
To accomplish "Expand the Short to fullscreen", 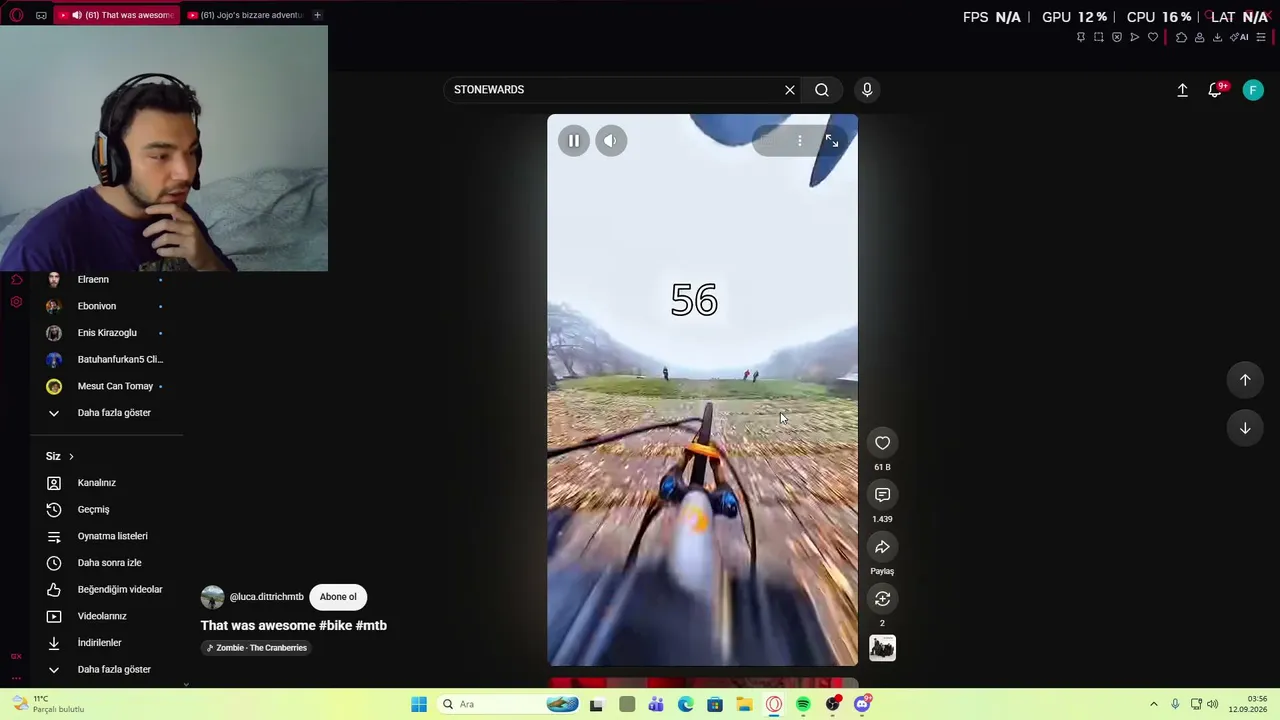I will click(832, 141).
